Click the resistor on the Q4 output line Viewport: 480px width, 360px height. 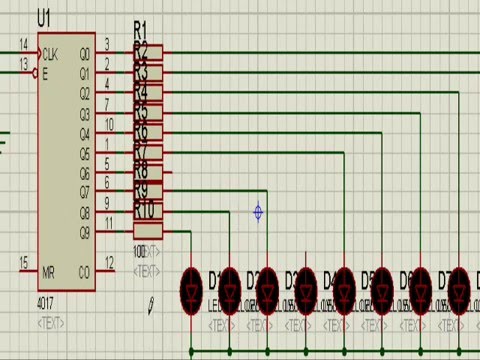coord(148,133)
